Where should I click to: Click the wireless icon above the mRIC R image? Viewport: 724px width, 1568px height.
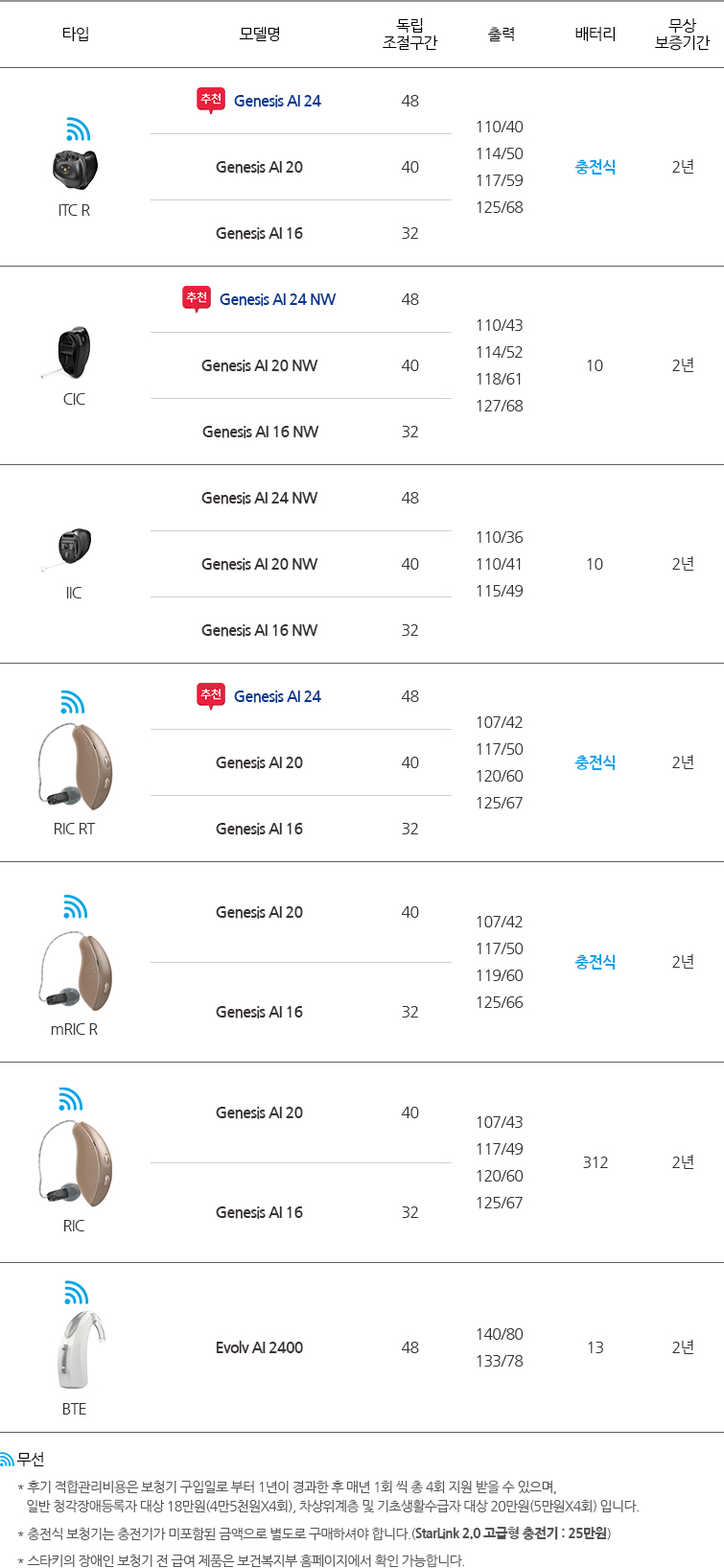click(x=75, y=906)
